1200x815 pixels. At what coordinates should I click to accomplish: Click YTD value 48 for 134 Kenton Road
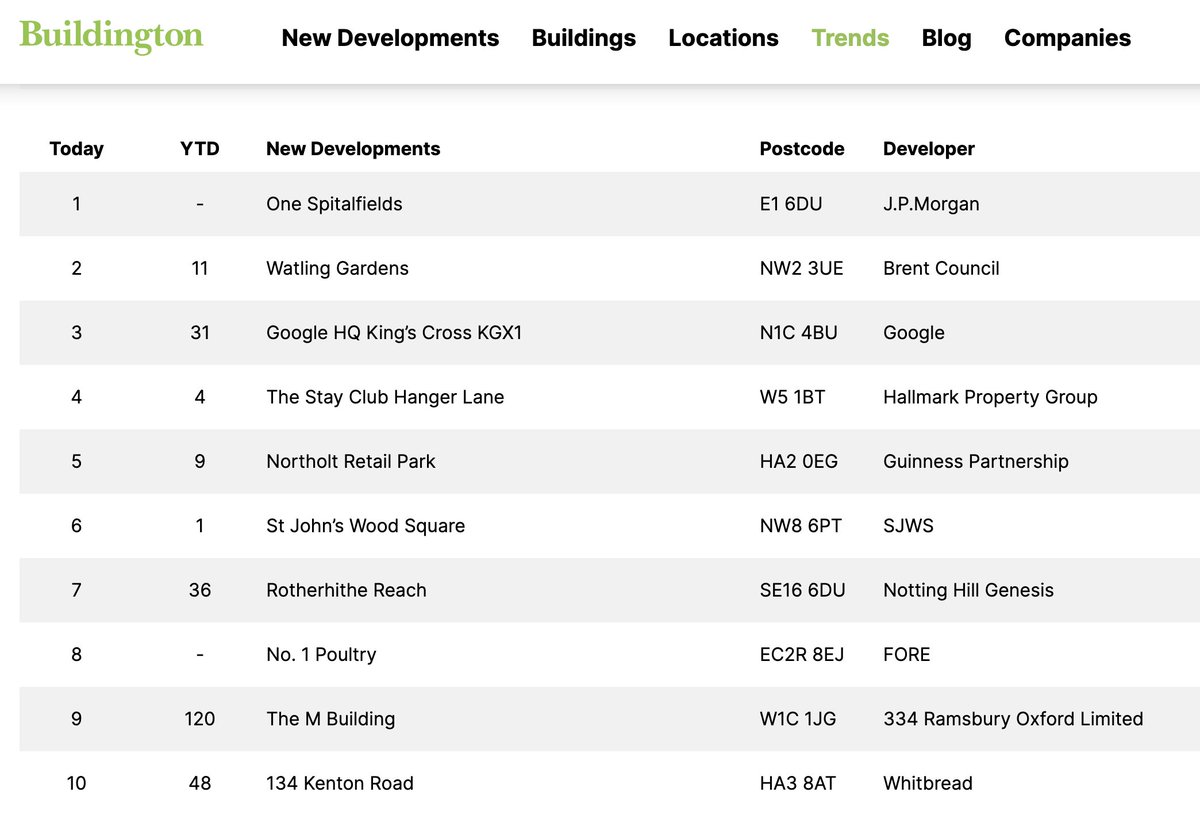click(200, 783)
